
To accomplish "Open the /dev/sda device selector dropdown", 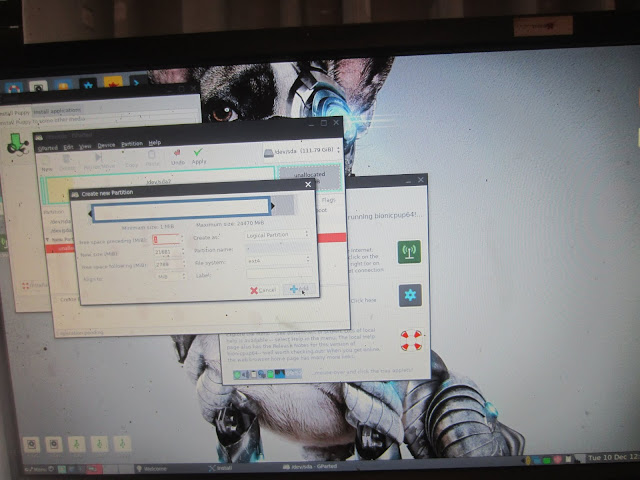I will point(302,151).
